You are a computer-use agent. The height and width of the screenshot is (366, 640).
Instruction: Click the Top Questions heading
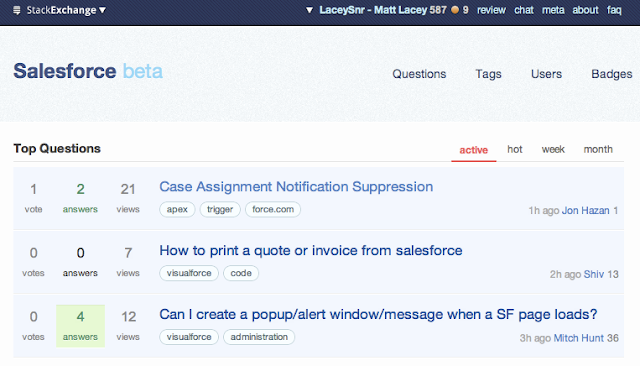(57, 149)
